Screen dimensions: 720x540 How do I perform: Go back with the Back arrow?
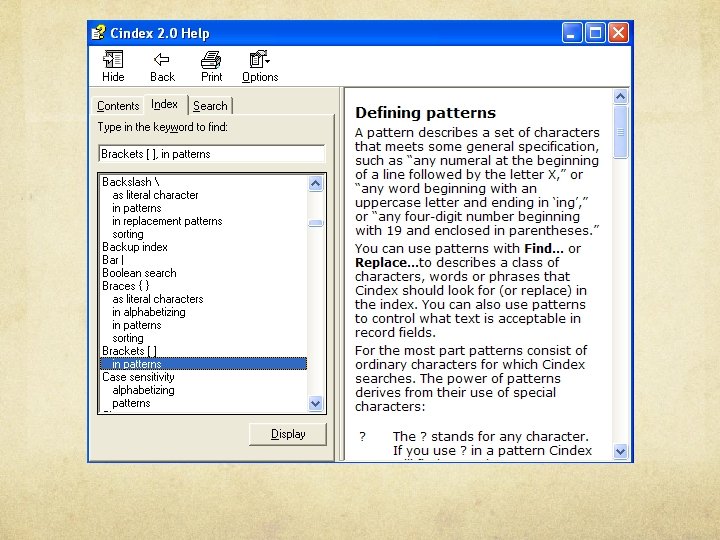coord(163,66)
